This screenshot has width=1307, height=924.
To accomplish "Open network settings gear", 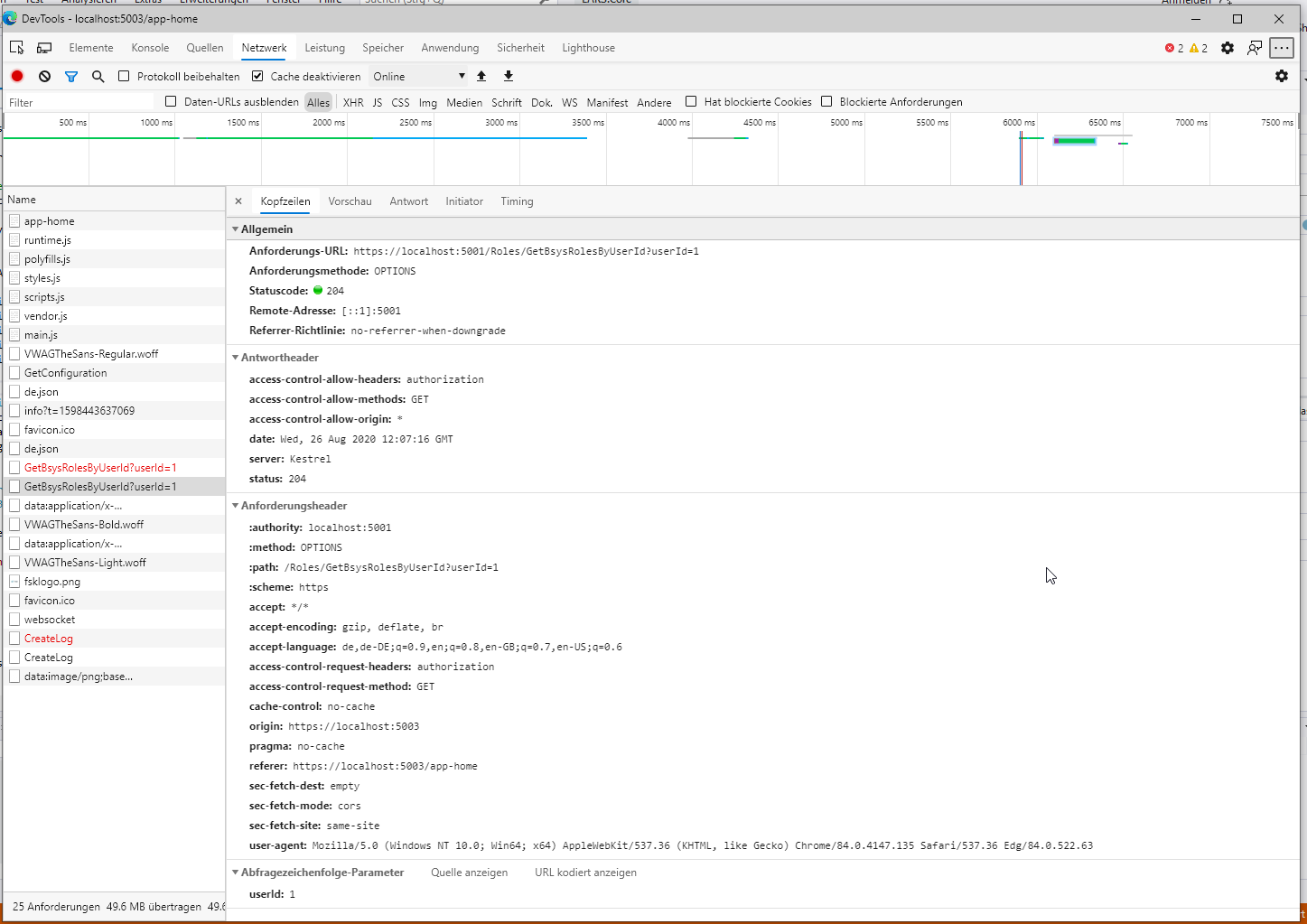I will pyautogui.click(x=1282, y=76).
